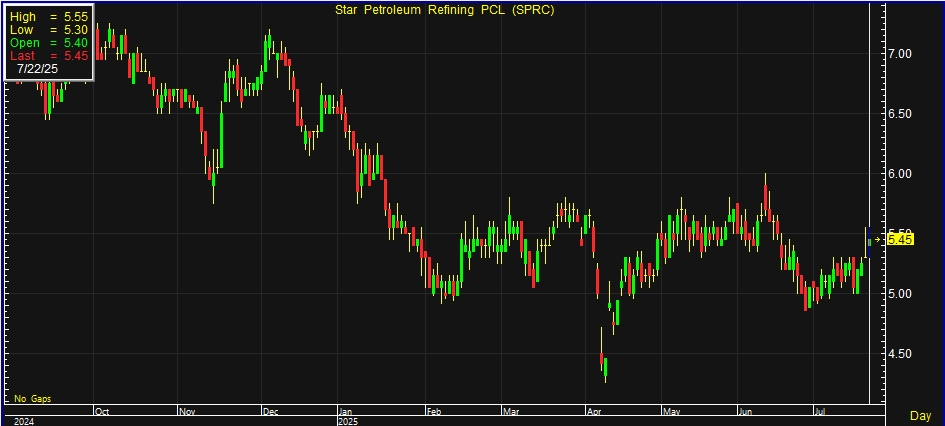Click the 2024 year label
The width and height of the screenshot is (945, 426).
pos(24,421)
